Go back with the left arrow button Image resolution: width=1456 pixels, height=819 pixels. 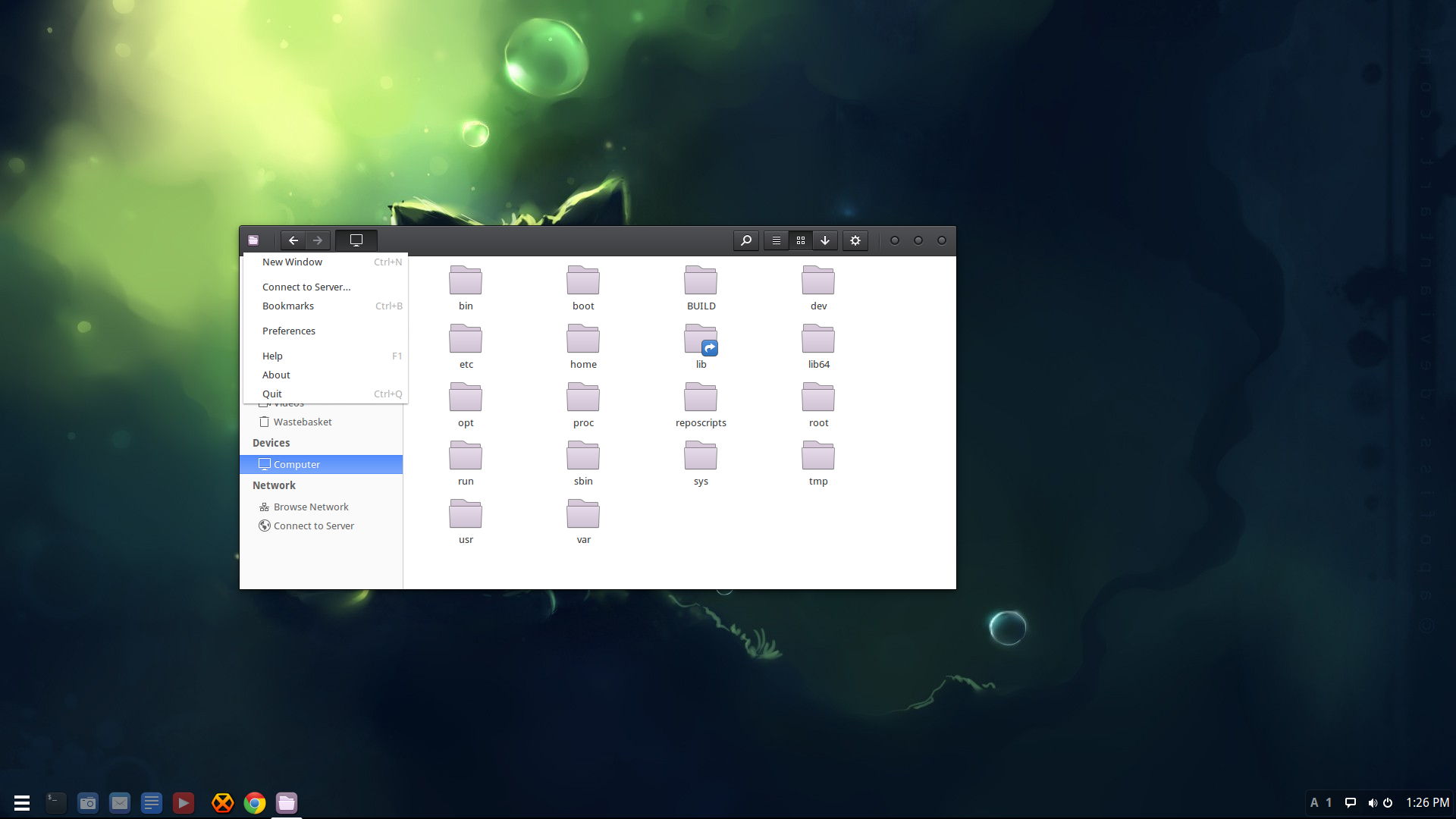293,240
